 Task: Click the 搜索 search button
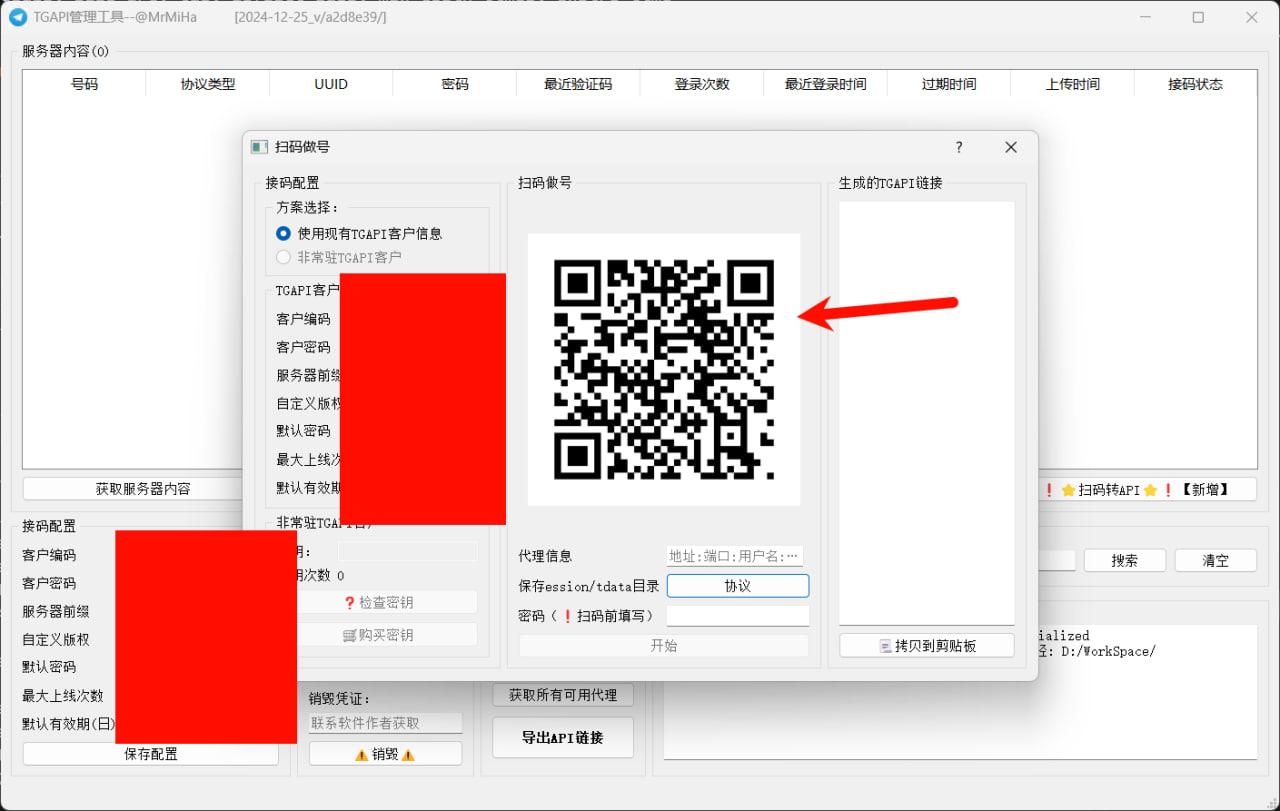coord(1124,560)
